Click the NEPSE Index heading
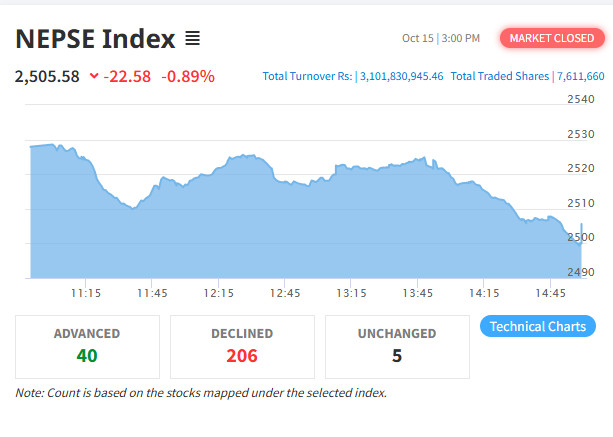613x437 pixels. [x=95, y=39]
